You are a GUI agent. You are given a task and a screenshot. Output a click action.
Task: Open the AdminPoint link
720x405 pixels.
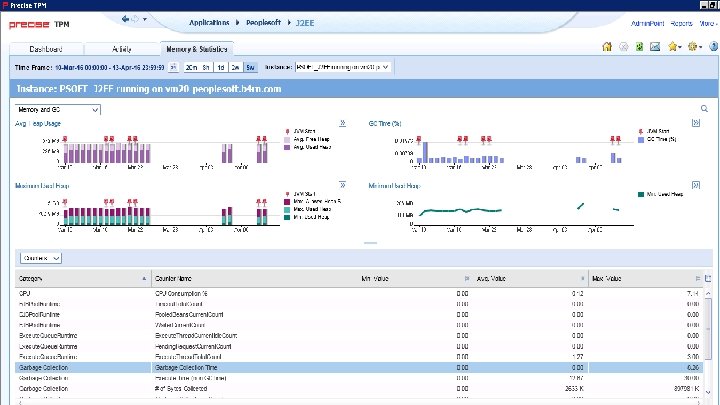click(x=647, y=23)
